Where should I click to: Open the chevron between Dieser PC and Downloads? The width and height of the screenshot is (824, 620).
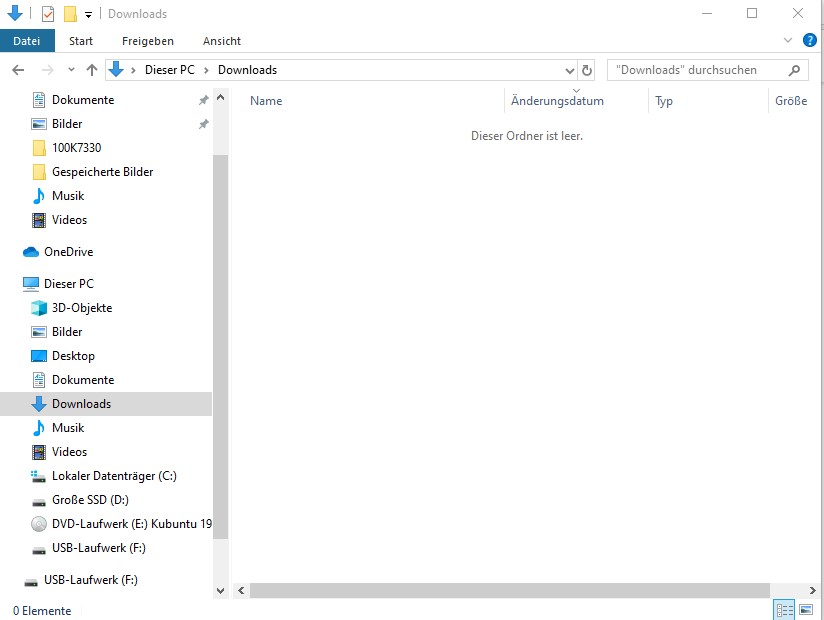[206, 70]
